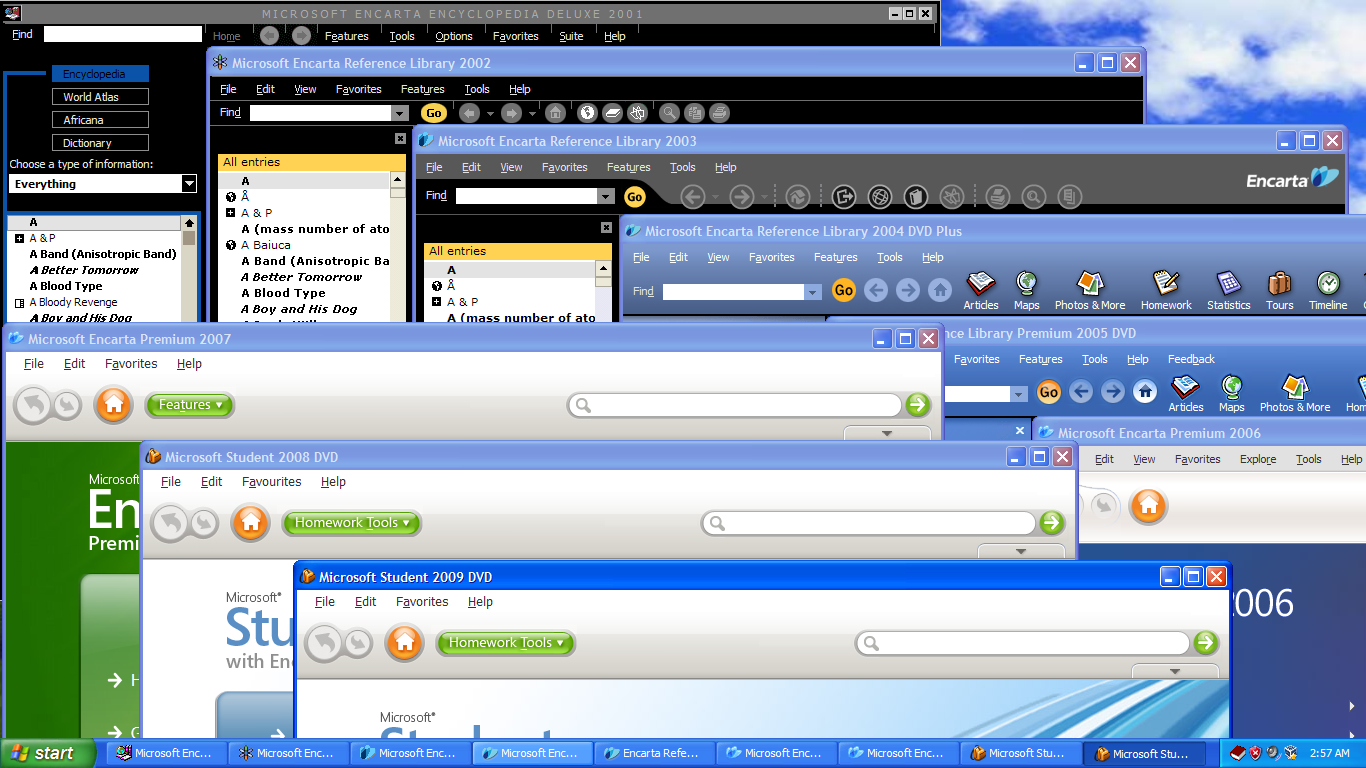Click orange Home button in Encarta 2006

point(1148,505)
